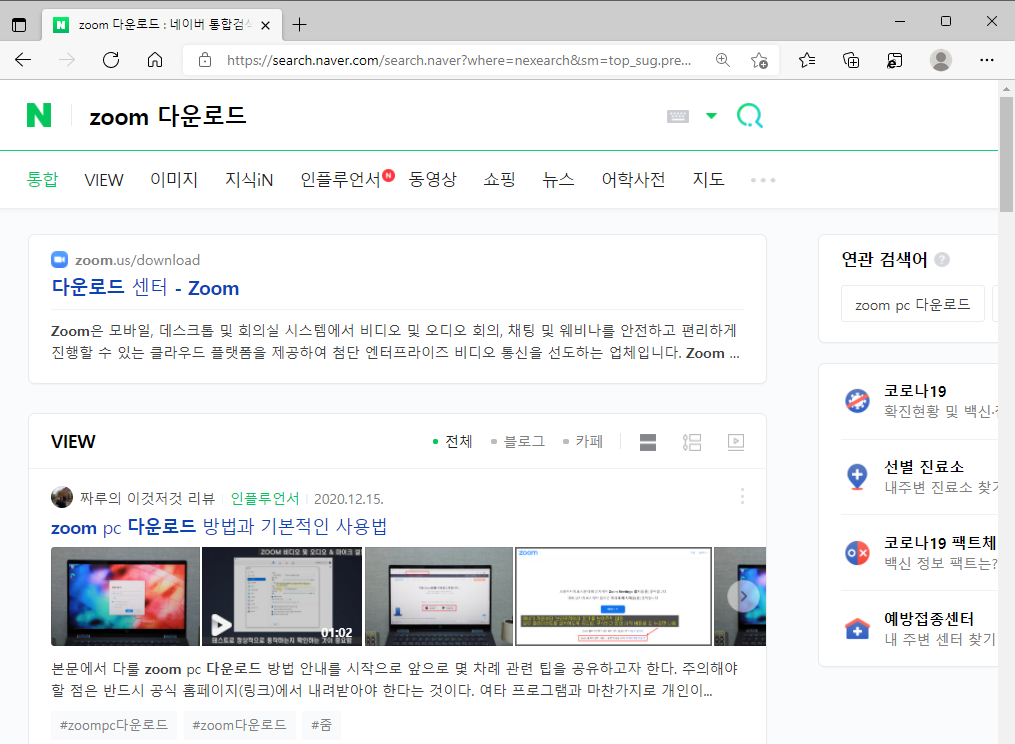Open the Favorites list icon
1015x744 pixels.
tap(807, 60)
